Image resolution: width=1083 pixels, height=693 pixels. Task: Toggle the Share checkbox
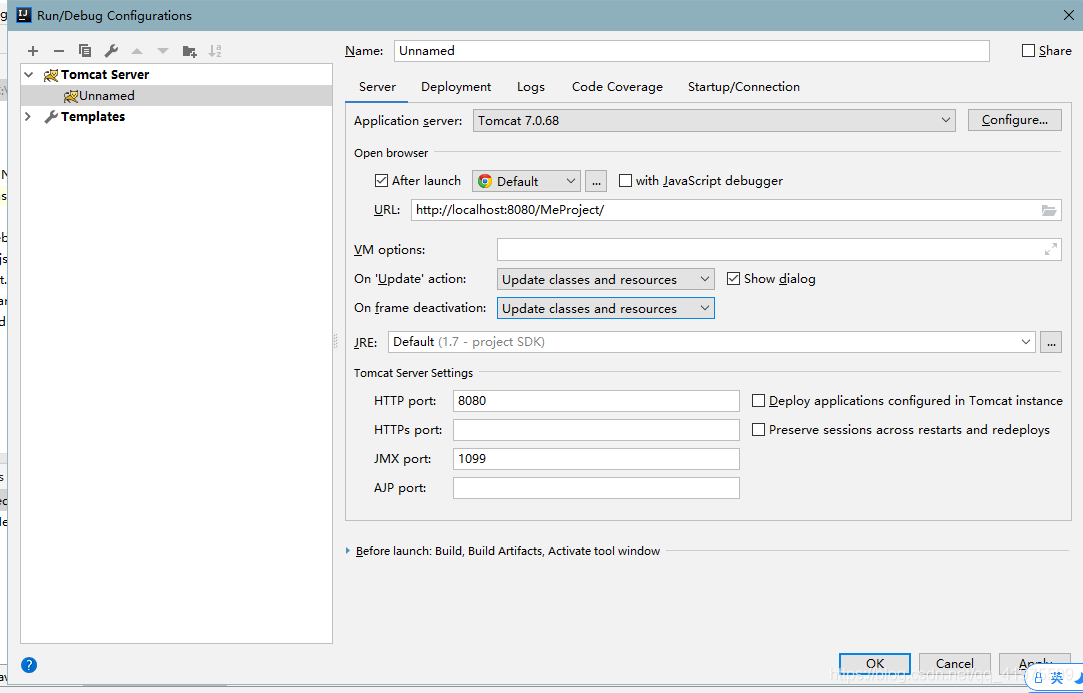click(x=1028, y=50)
